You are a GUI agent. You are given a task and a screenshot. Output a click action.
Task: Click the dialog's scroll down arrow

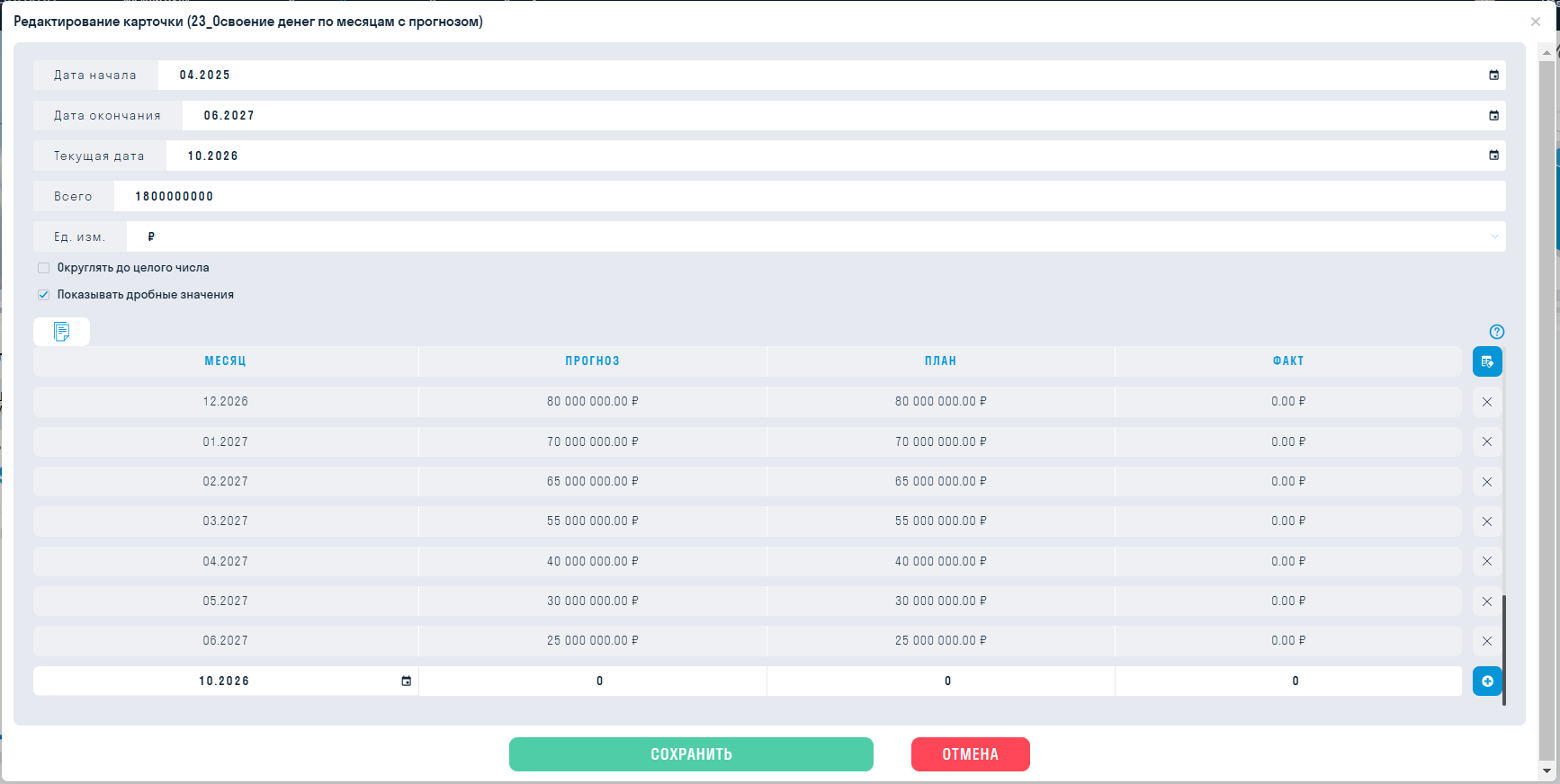pos(1547,771)
